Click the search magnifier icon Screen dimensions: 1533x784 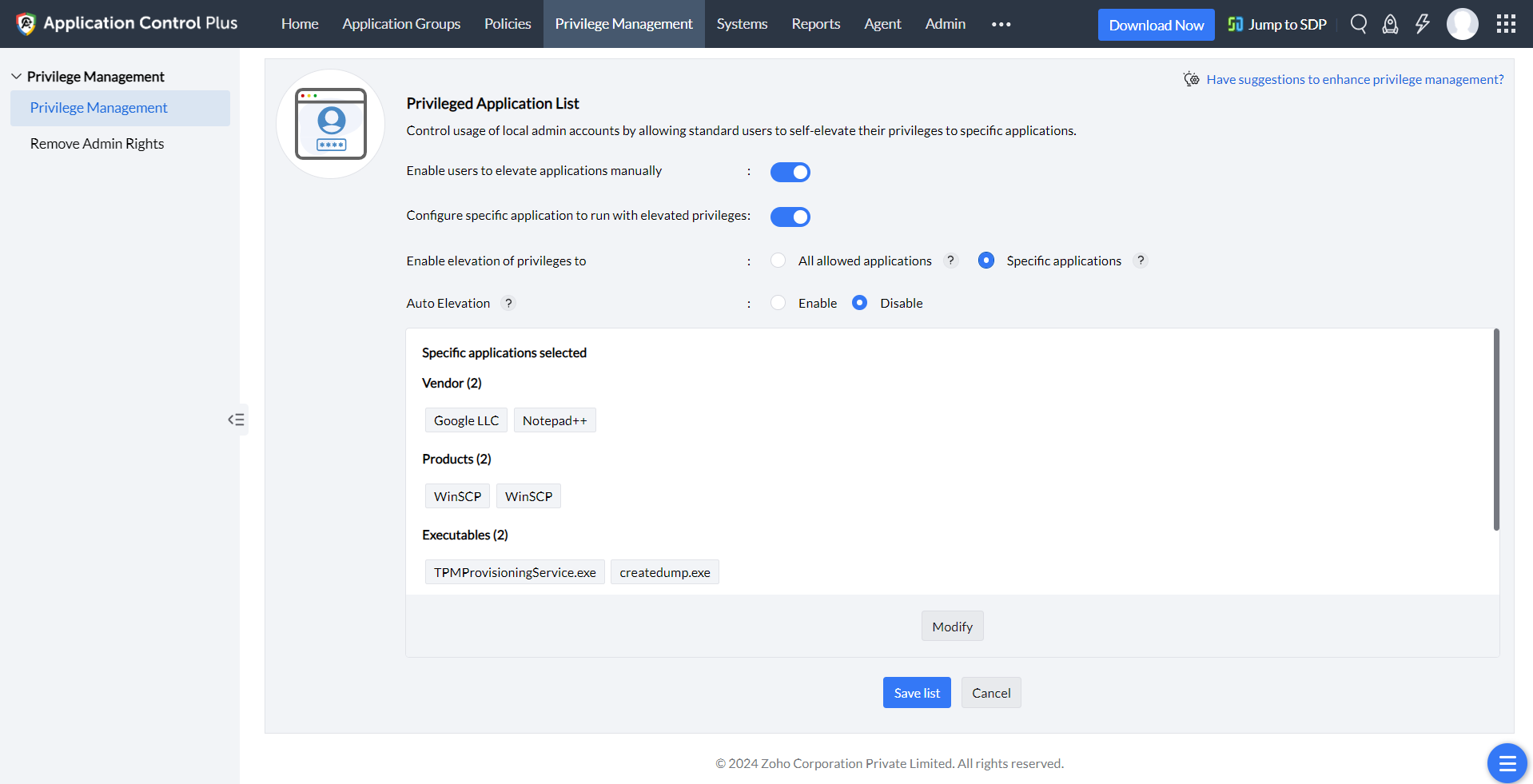1358,24
